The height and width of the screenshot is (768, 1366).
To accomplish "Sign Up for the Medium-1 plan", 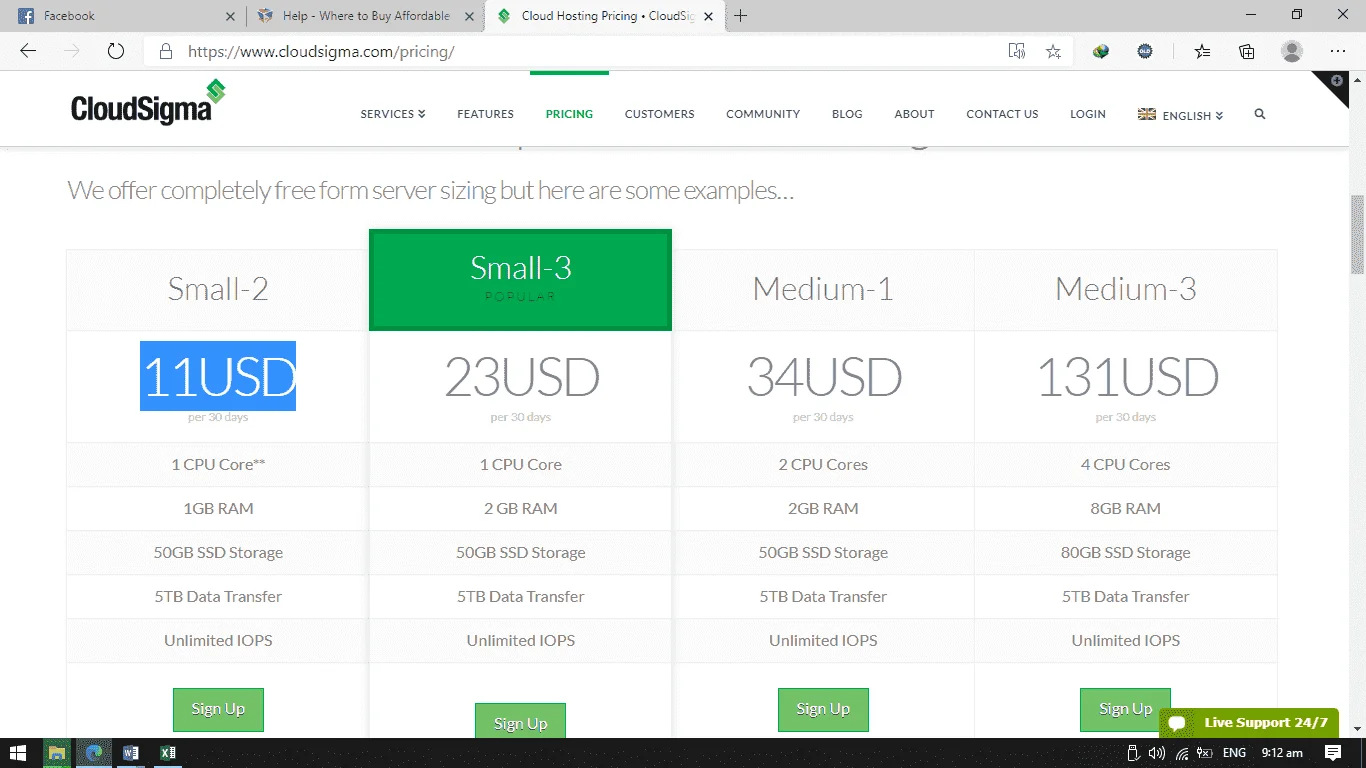I will [x=823, y=709].
